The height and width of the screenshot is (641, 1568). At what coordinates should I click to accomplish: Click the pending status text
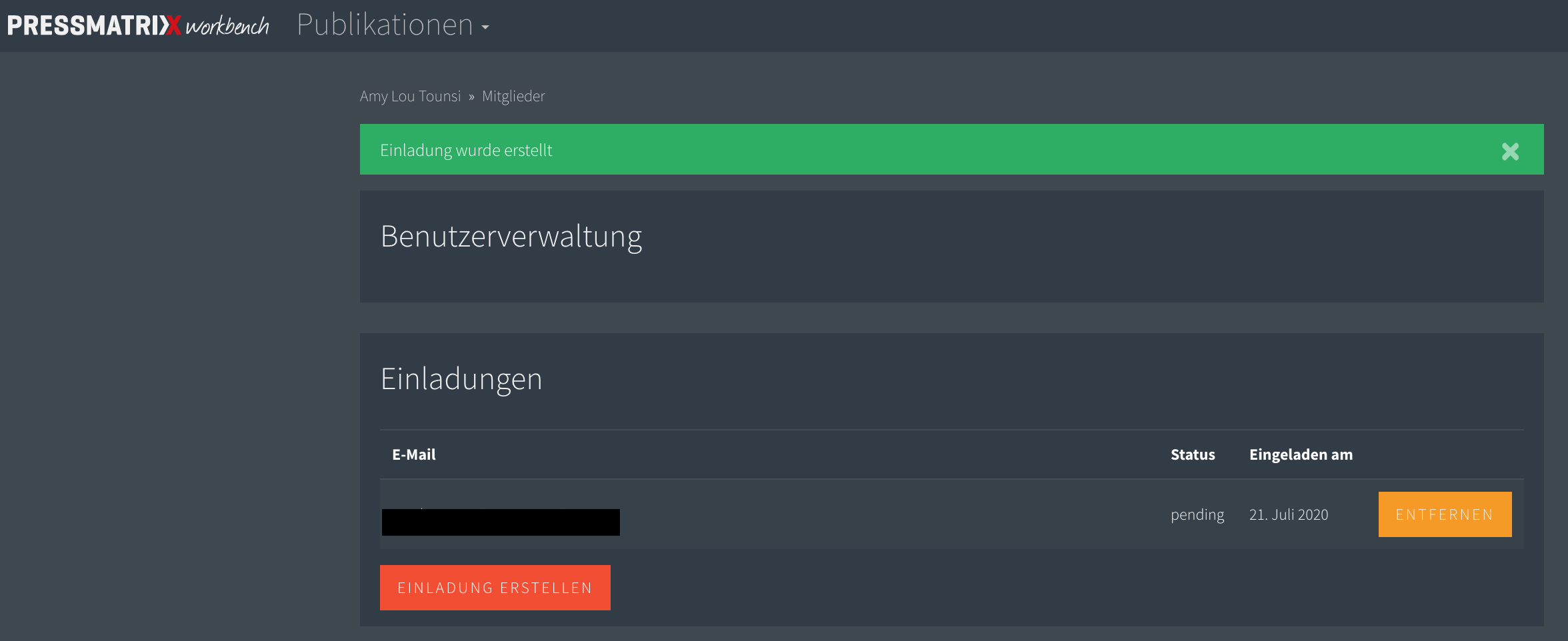[x=1197, y=514]
